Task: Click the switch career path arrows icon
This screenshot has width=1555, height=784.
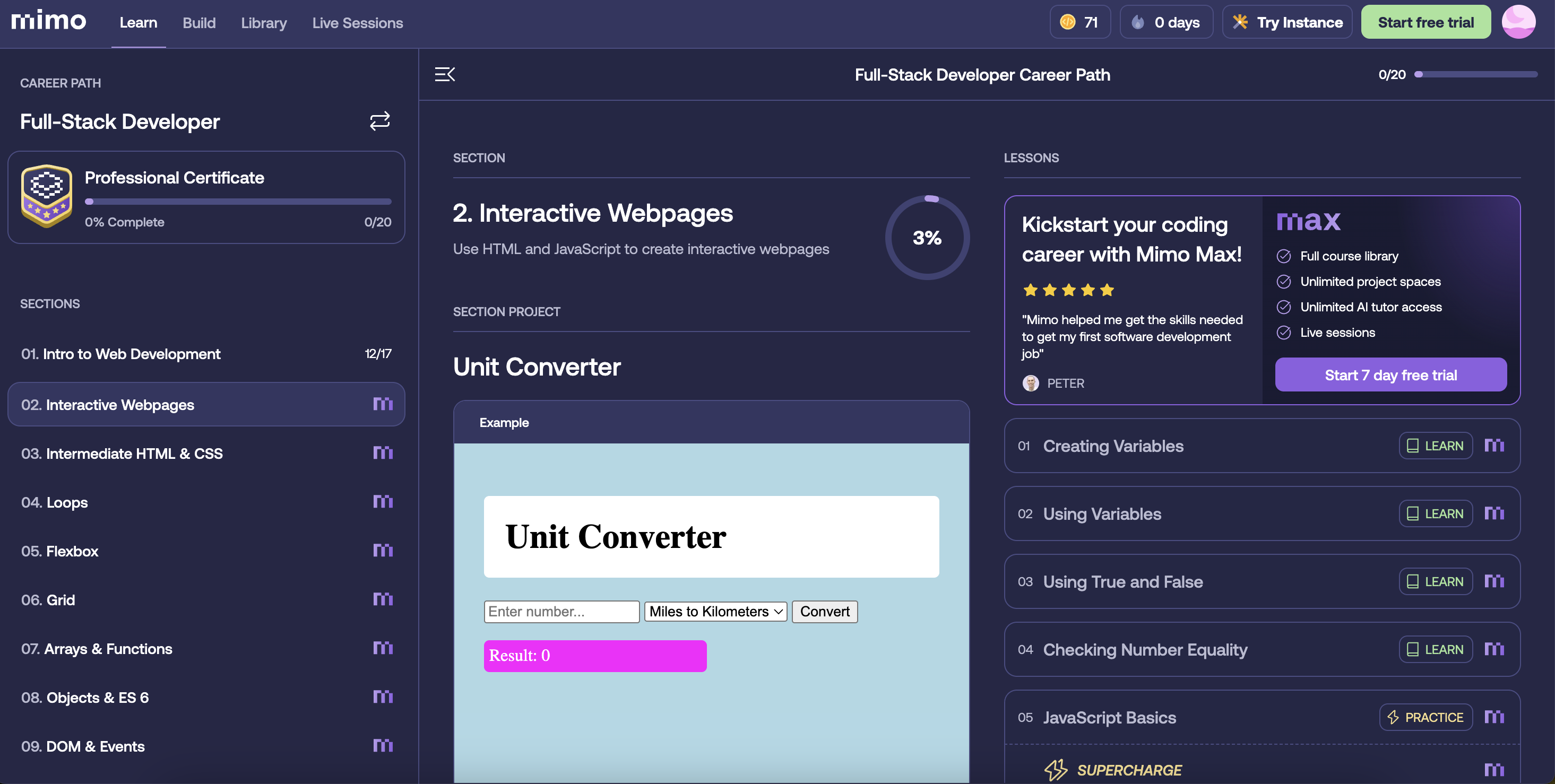Action: 379,121
